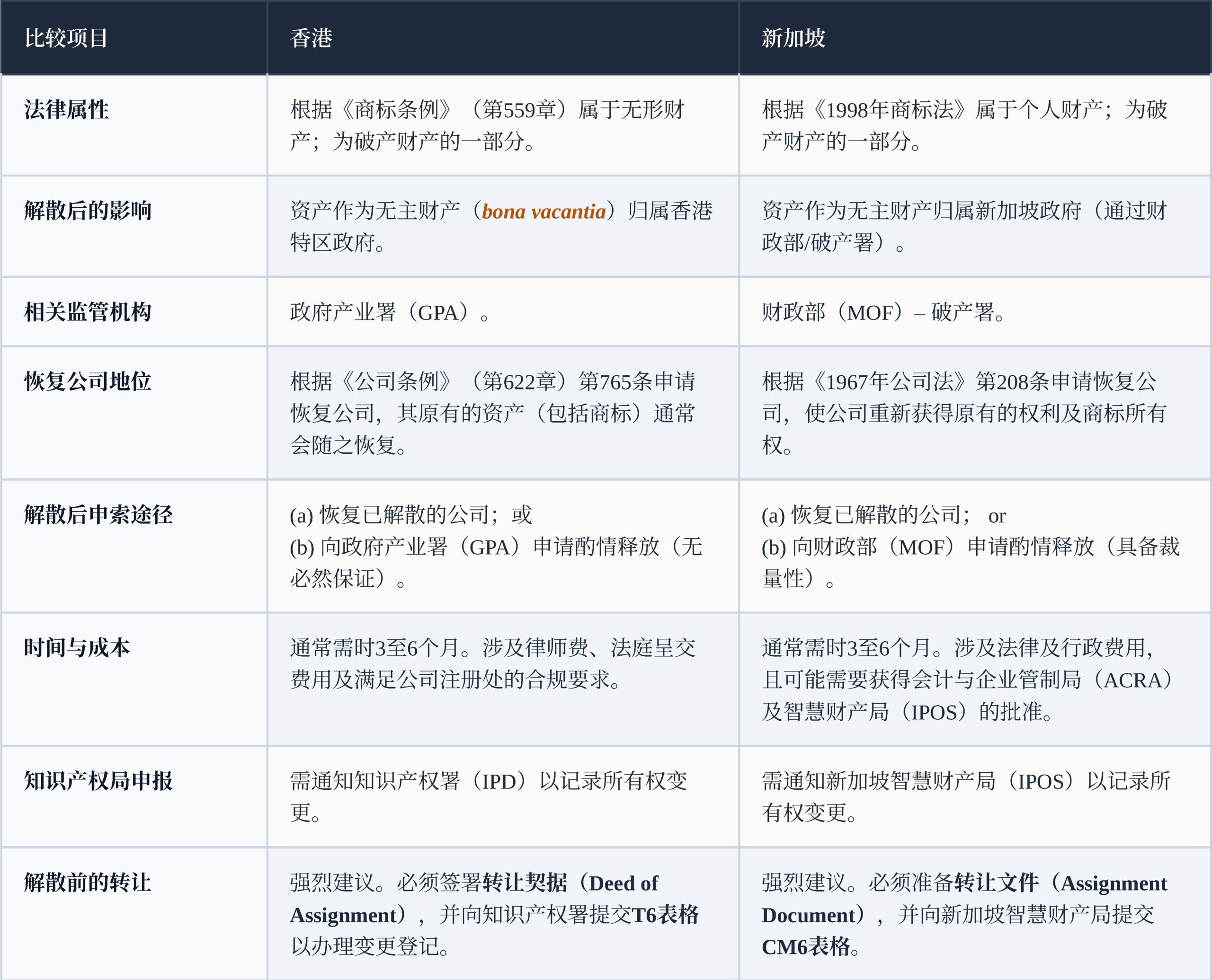Image resolution: width=1212 pixels, height=980 pixels.
Task: Click the Singapore cell mentioning 会计与企业管制局（ACRA）
Action: coord(975,679)
